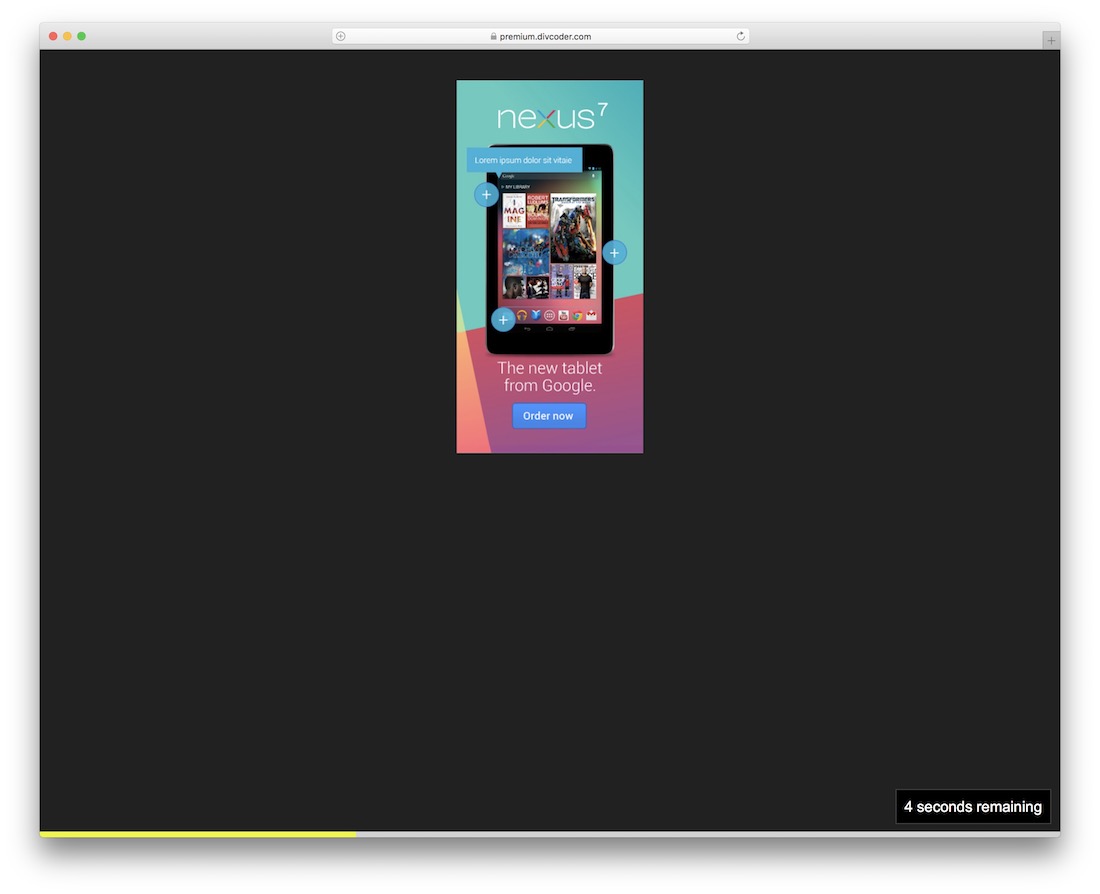Click the Lorem ipsum dolor sit vitale tooltip

click(x=524, y=160)
